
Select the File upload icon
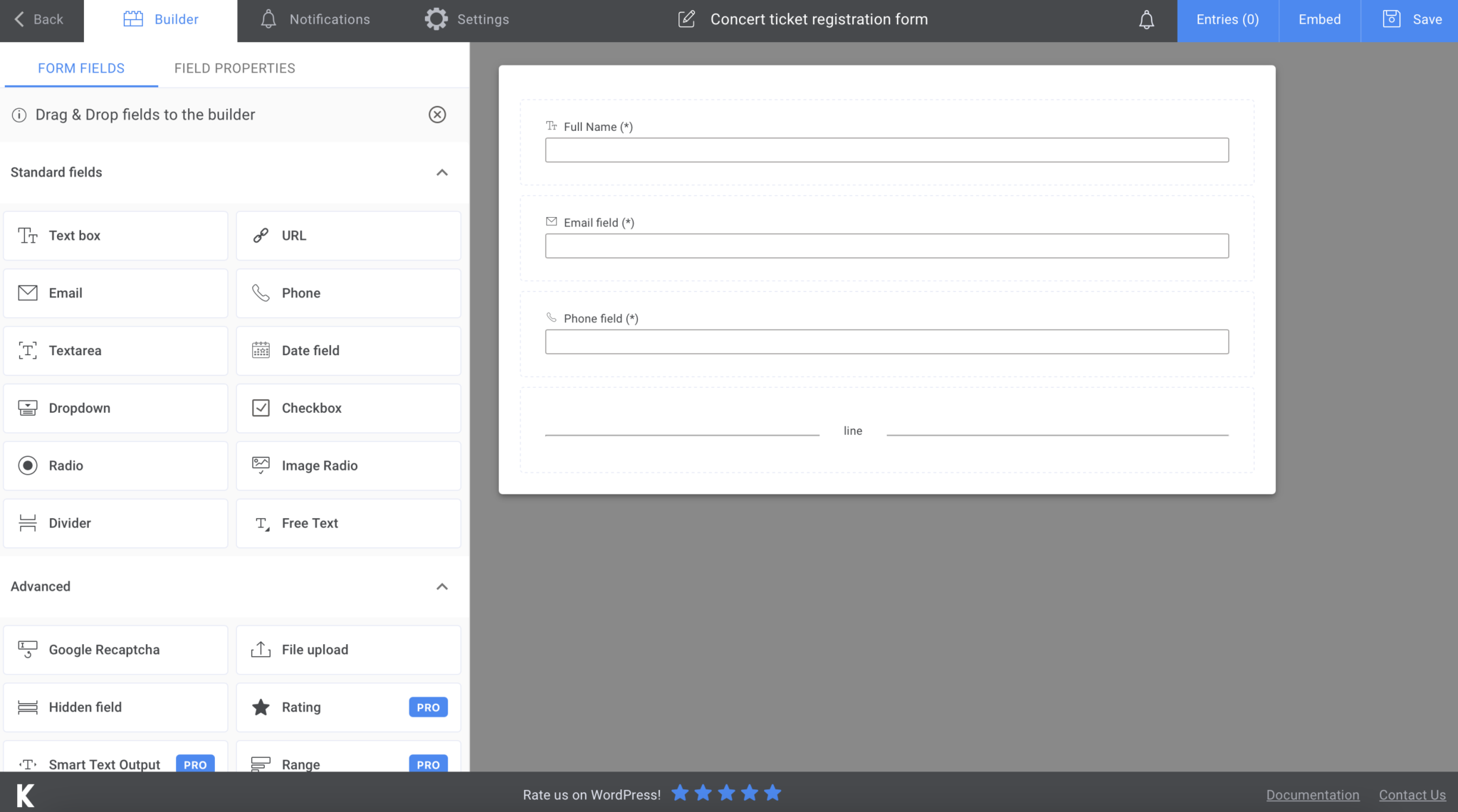[x=261, y=649]
